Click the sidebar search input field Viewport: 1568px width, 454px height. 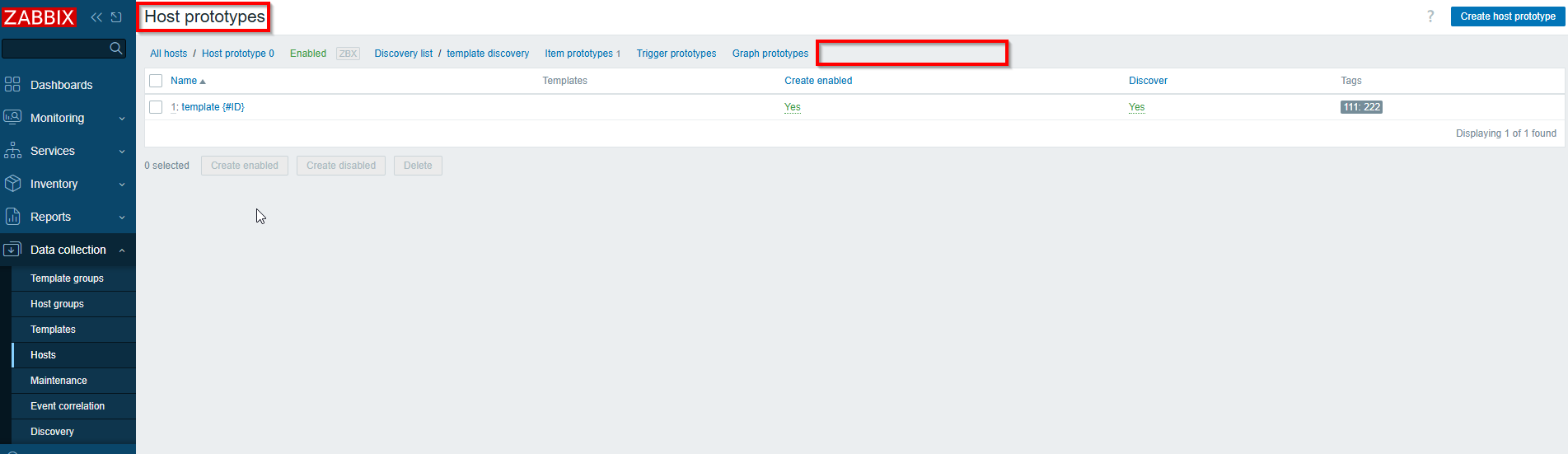coord(55,49)
